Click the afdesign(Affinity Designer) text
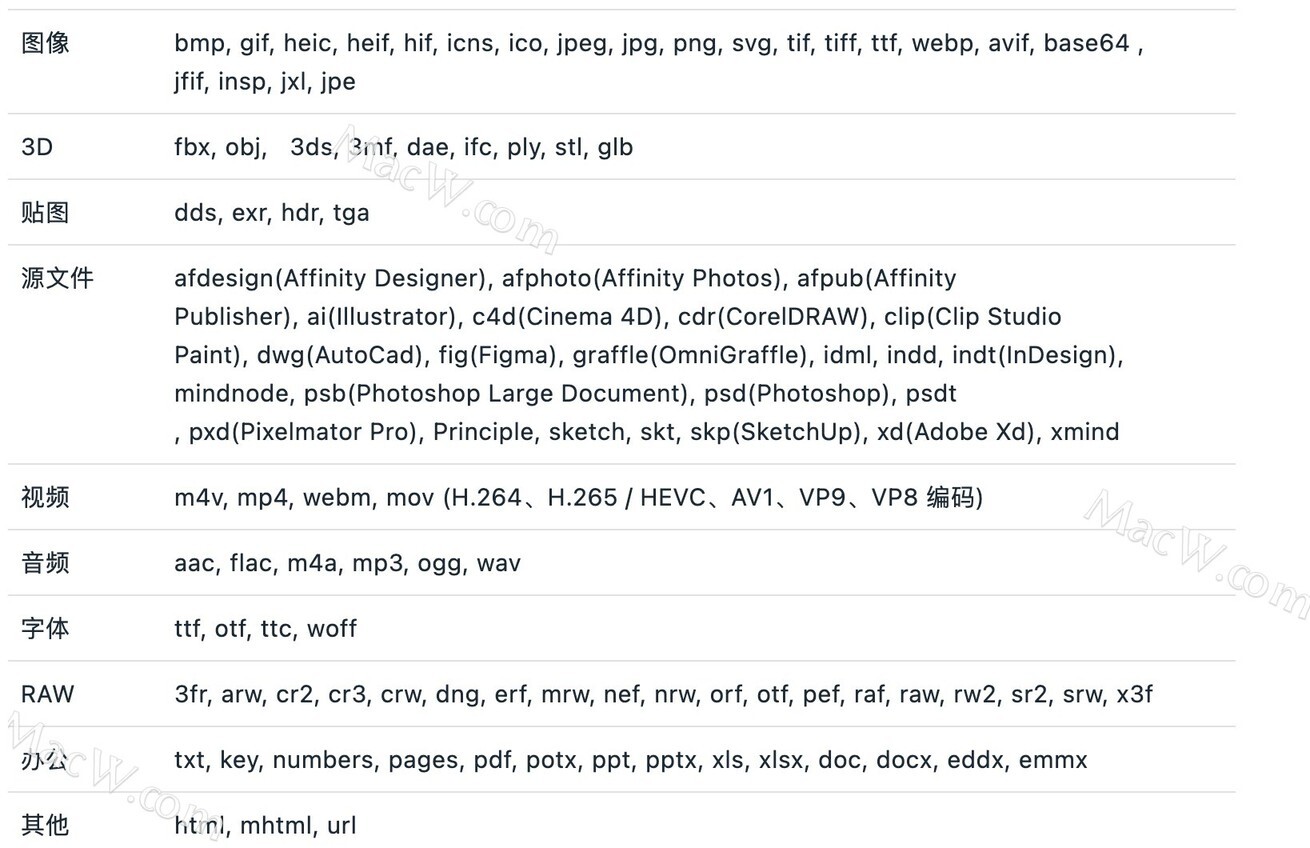The height and width of the screenshot is (848, 1310). pyautogui.click(x=330, y=278)
